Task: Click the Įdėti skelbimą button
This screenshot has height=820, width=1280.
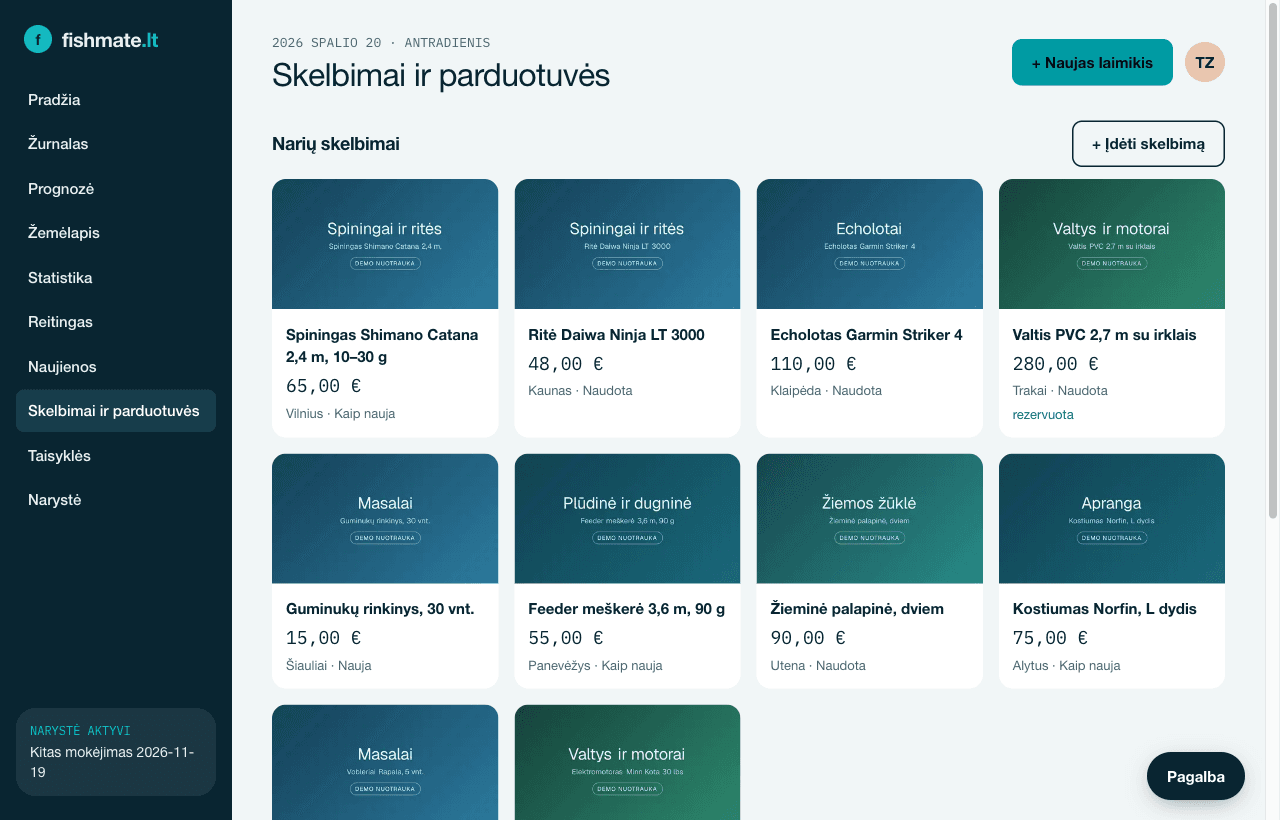Action: point(1148,144)
